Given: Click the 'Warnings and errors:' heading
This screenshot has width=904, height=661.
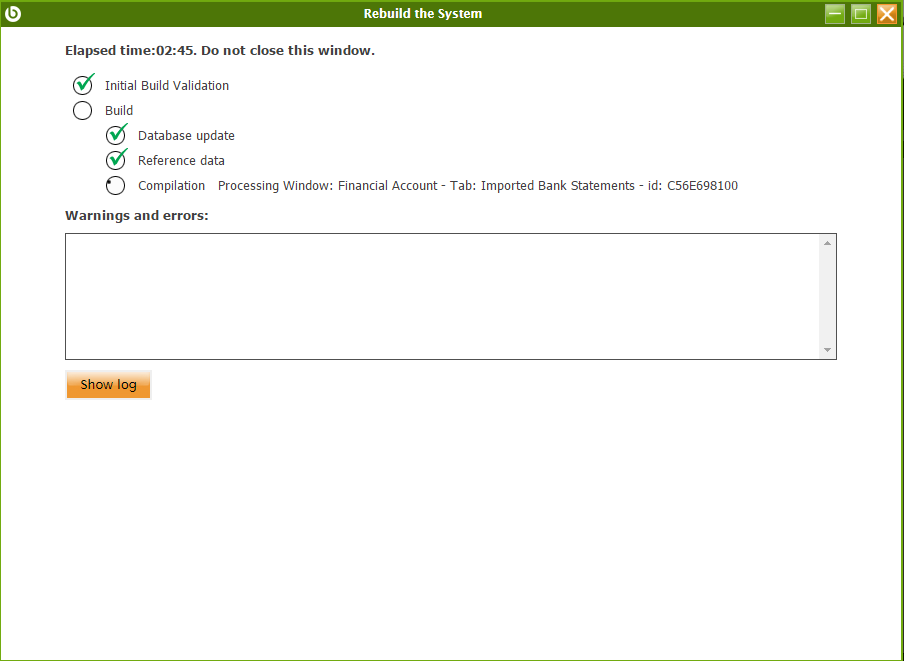Looking at the screenshot, I should tap(137, 216).
